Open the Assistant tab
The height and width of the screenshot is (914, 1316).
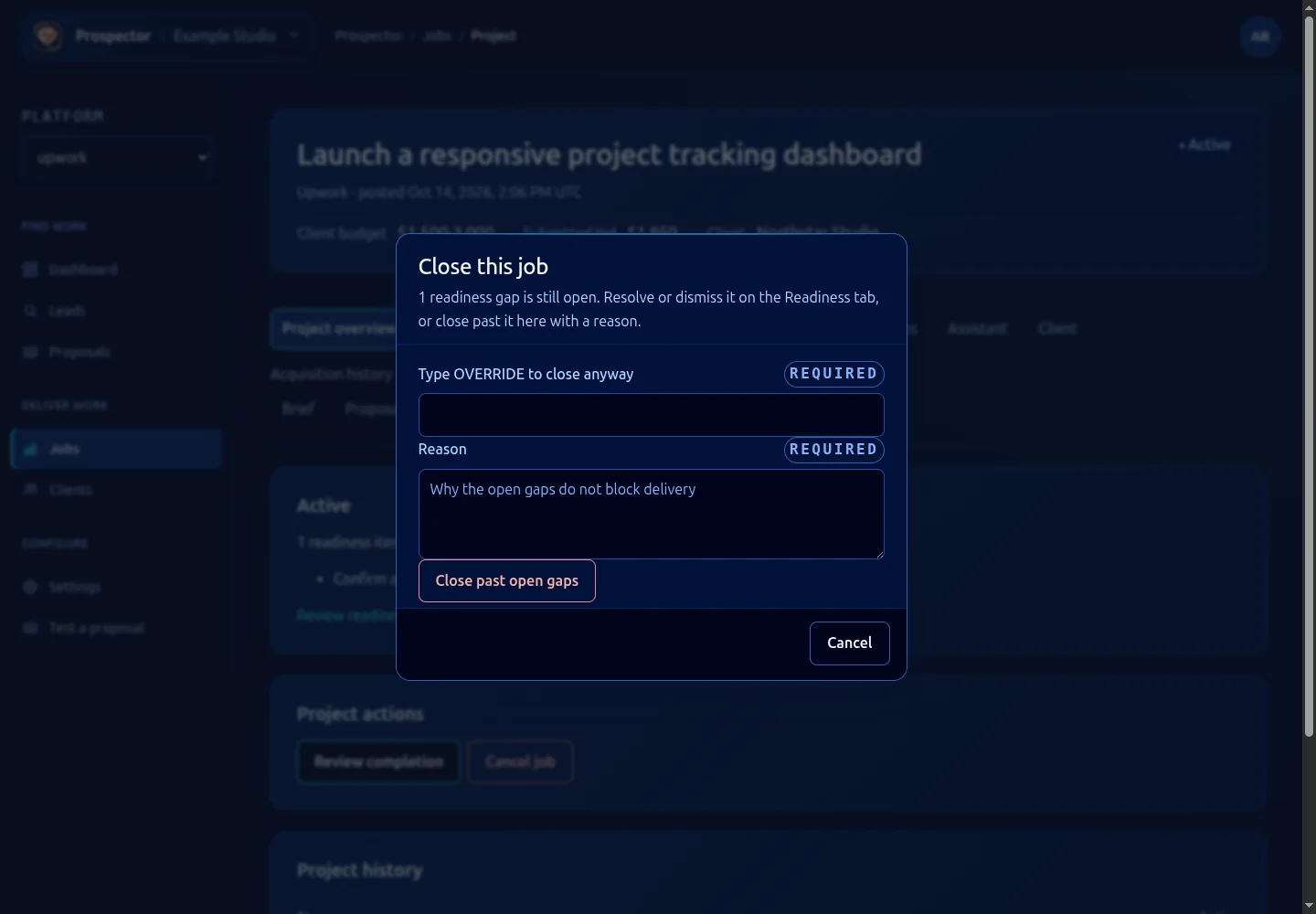pyautogui.click(x=977, y=328)
